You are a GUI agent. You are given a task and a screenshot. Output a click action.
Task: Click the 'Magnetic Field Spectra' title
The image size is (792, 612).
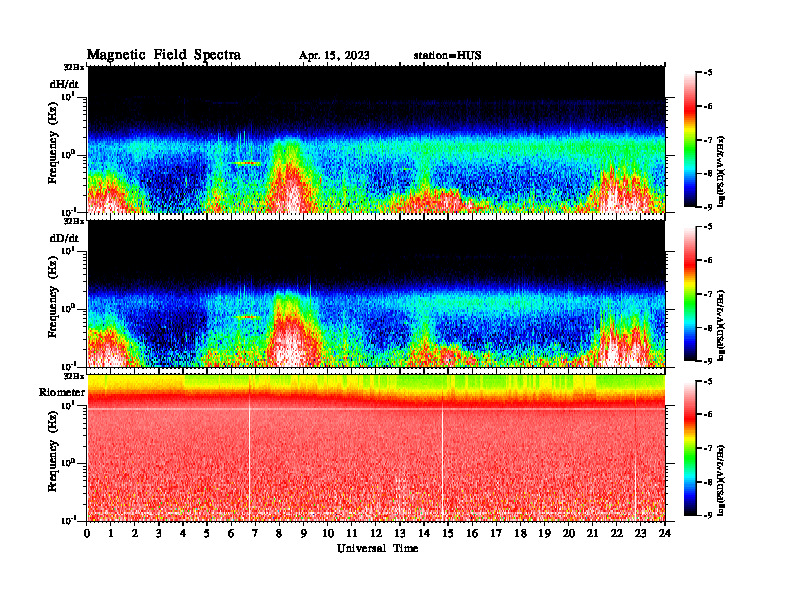click(x=164, y=55)
